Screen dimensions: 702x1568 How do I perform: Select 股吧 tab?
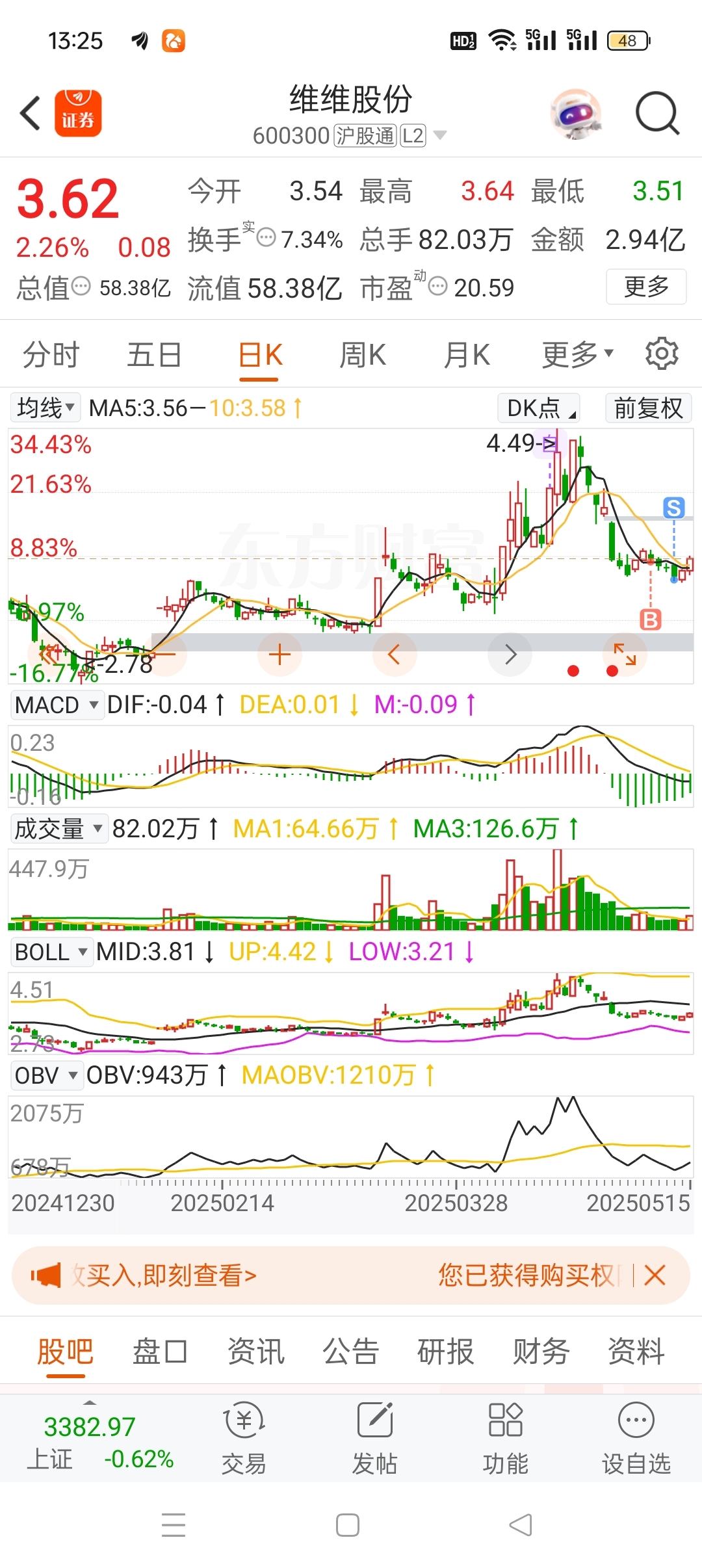[65, 1352]
